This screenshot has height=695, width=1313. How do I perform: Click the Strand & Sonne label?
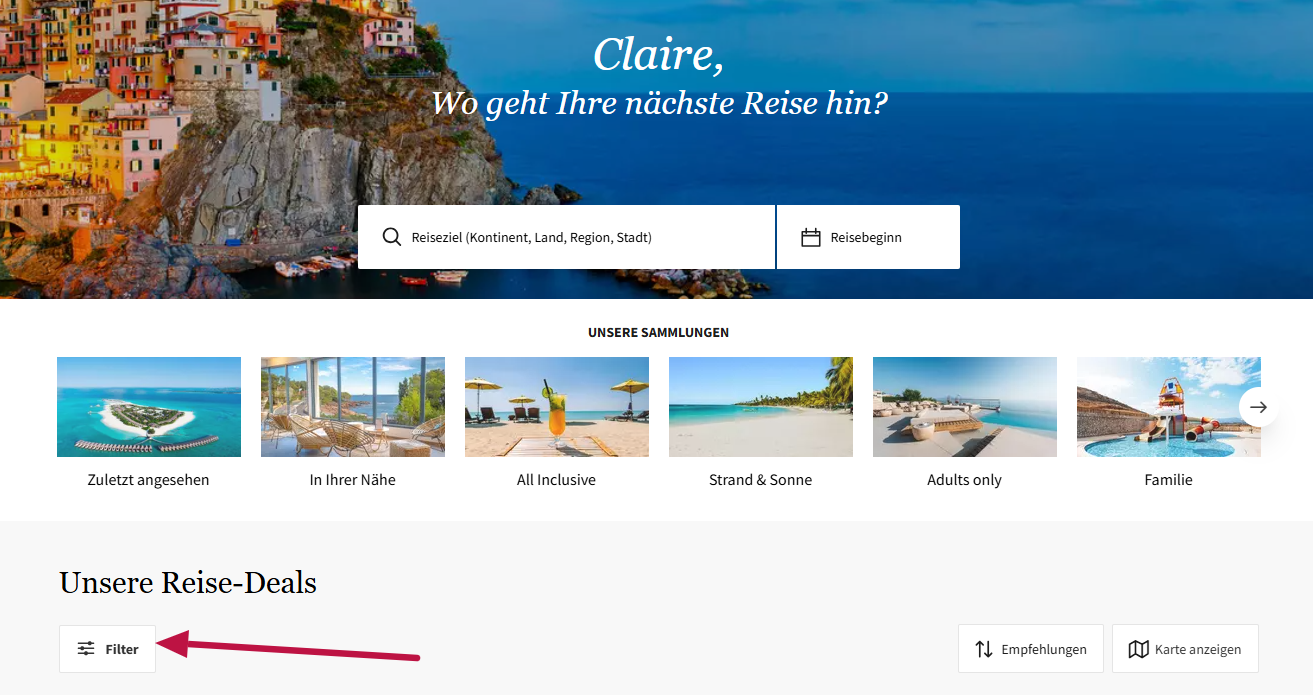(x=760, y=480)
